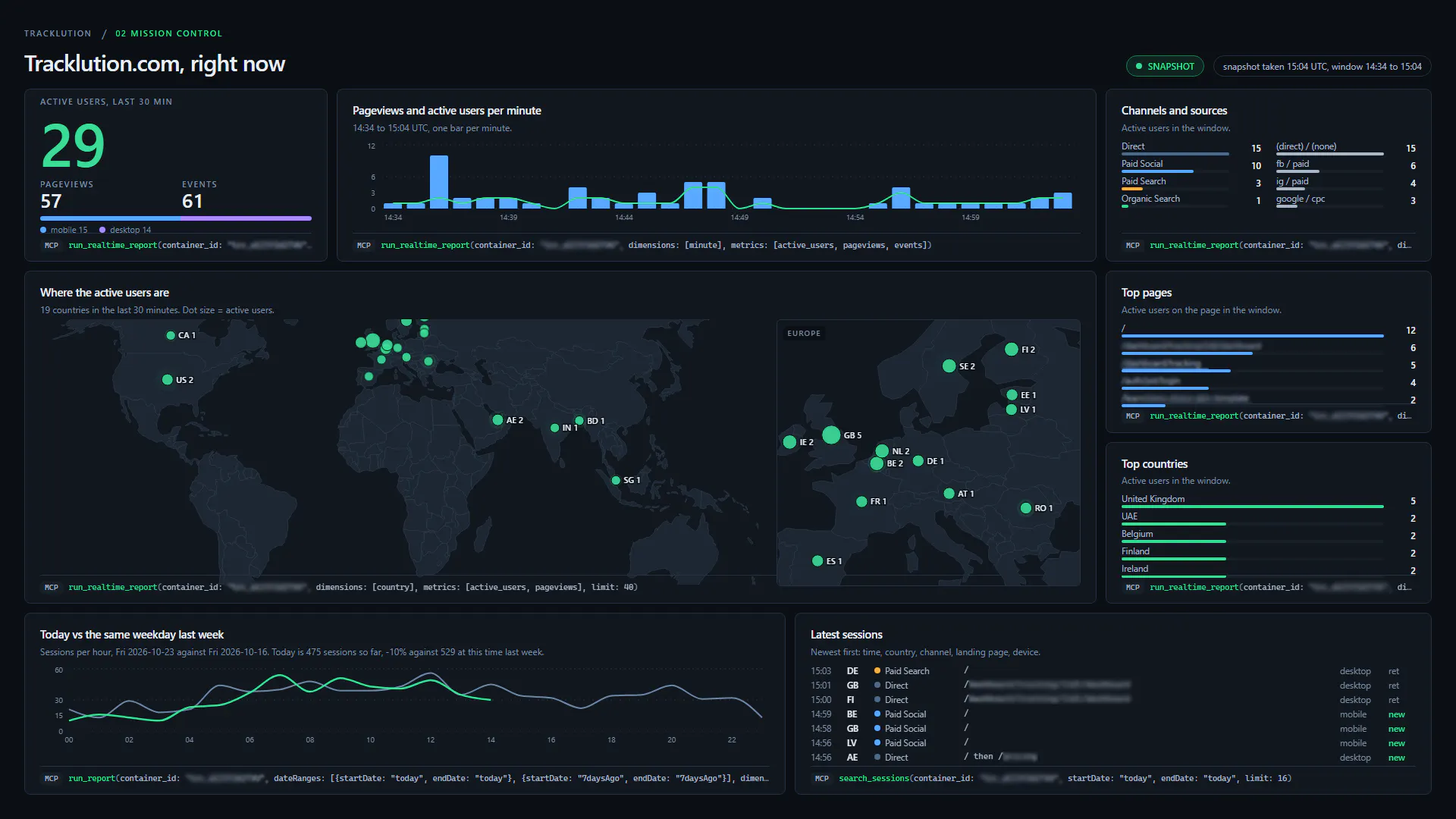Select the 02 MISSION CONTROL breadcrumb
Screen dimensions: 1456x819
[168, 33]
